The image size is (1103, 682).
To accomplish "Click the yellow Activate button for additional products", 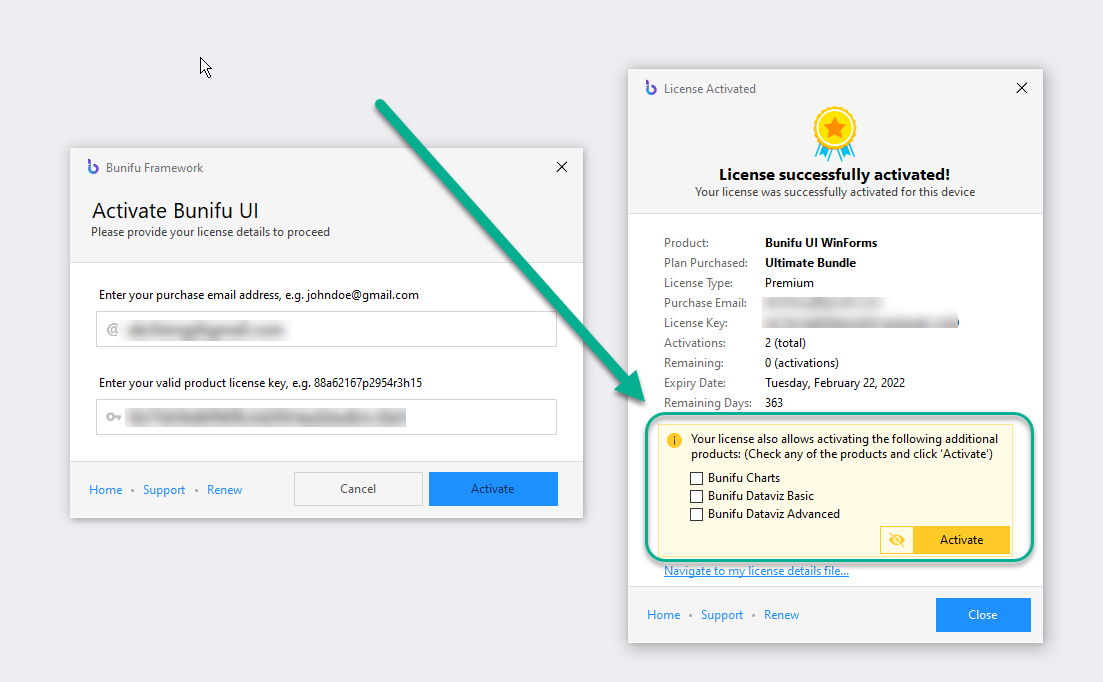I will [961, 540].
